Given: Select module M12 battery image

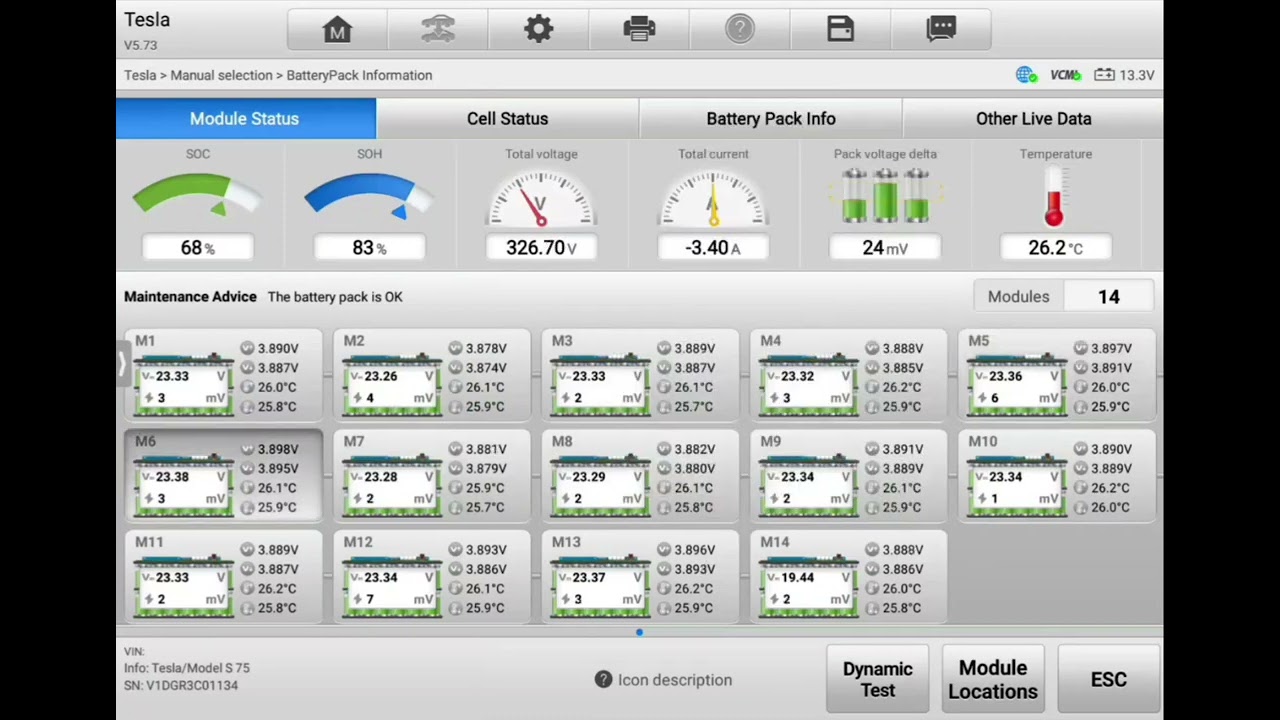Looking at the screenshot, I should (x=392, y=586).
